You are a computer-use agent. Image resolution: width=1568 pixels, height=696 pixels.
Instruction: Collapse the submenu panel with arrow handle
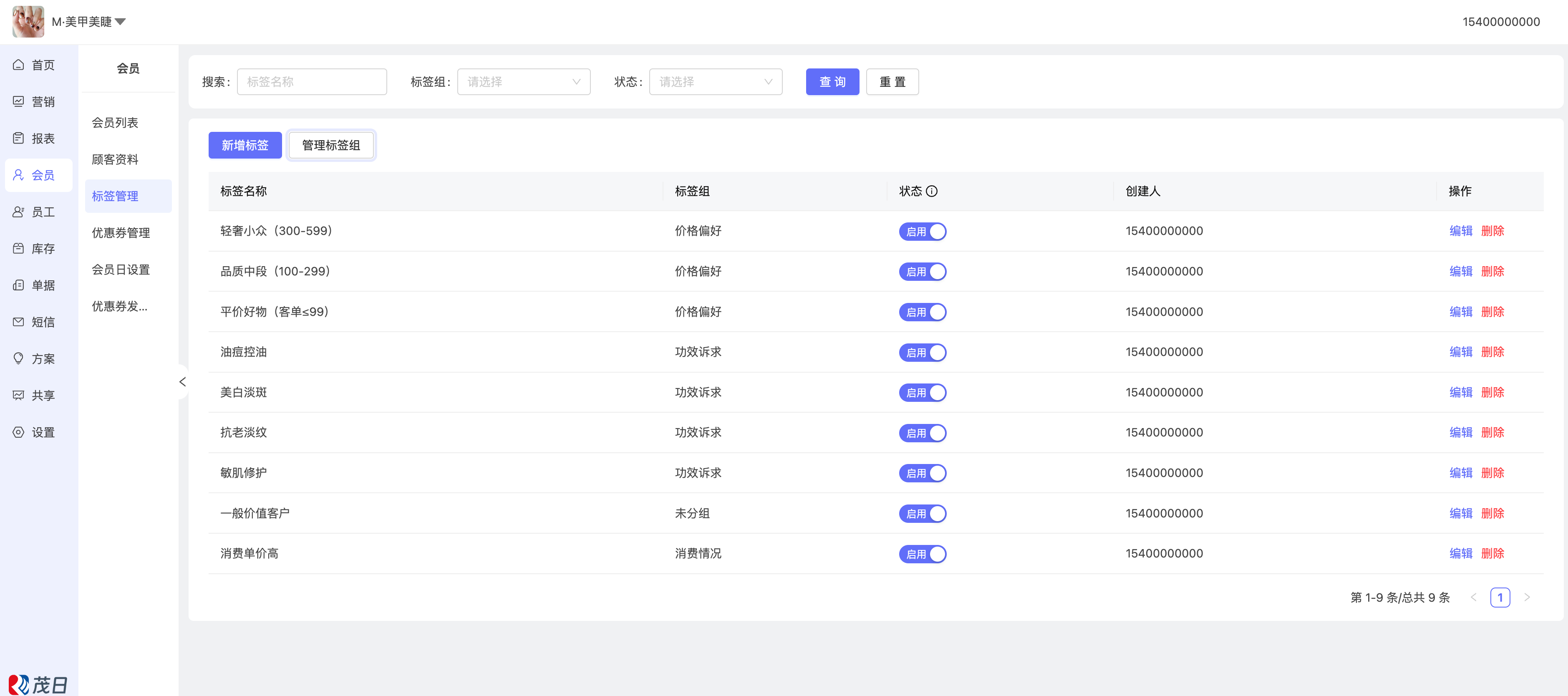pyautogui.click(x=182, y=382)
